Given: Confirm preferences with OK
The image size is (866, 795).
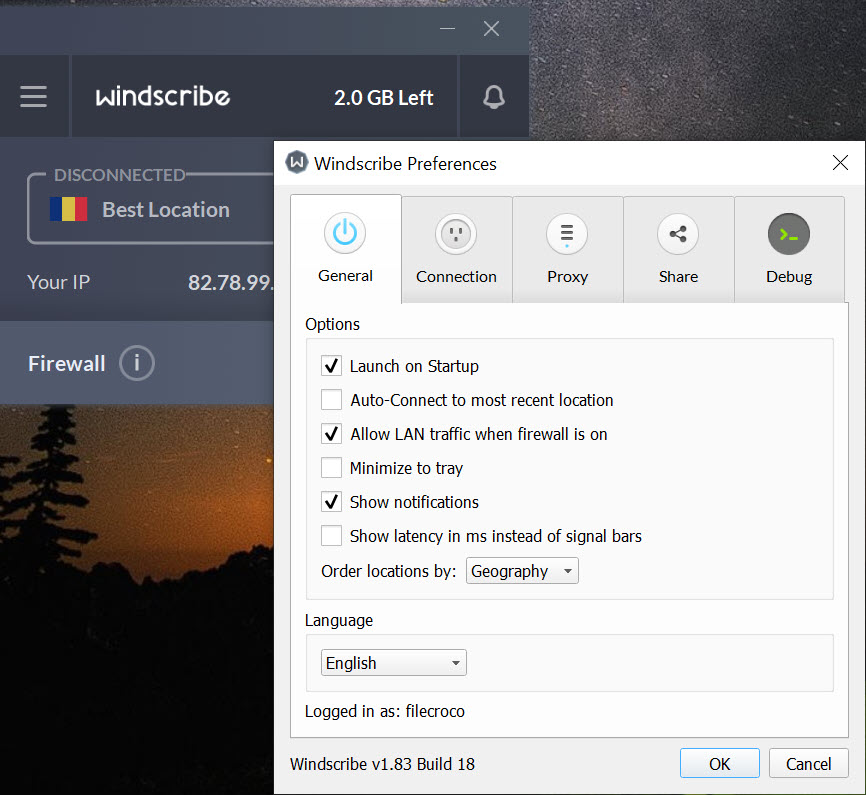Looking at the screenshot, I should pyautogui.click(x=720, y=764).
